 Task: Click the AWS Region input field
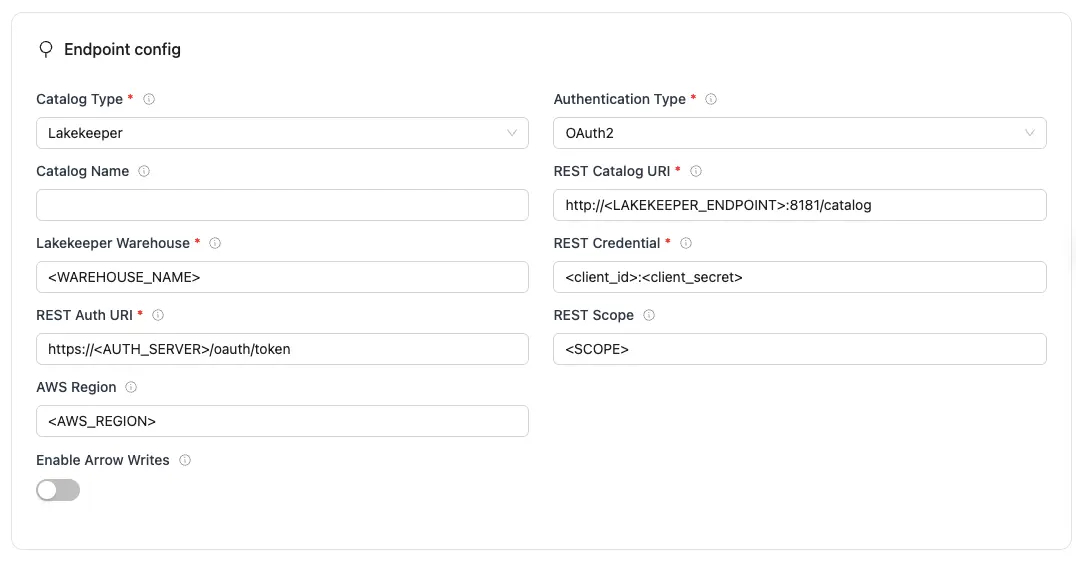282,422
